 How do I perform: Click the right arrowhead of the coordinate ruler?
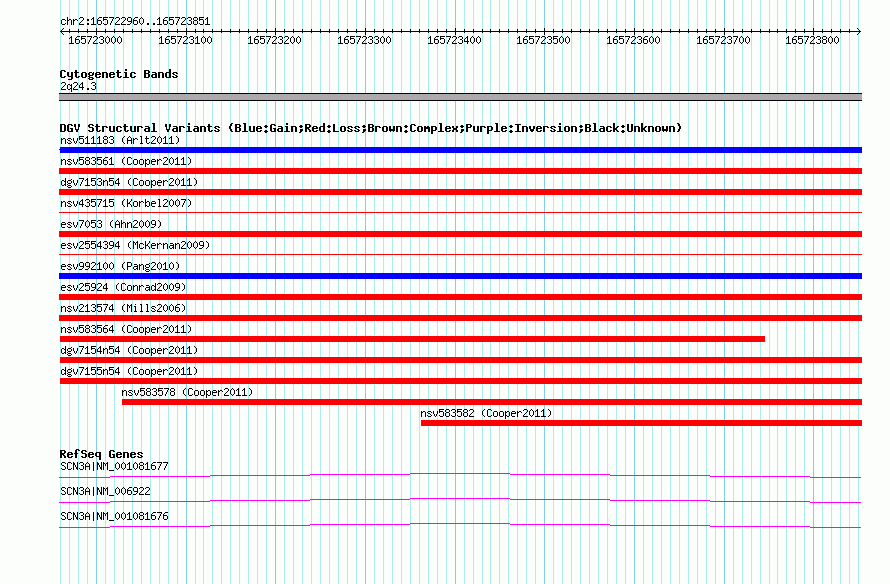pos(859,32)
